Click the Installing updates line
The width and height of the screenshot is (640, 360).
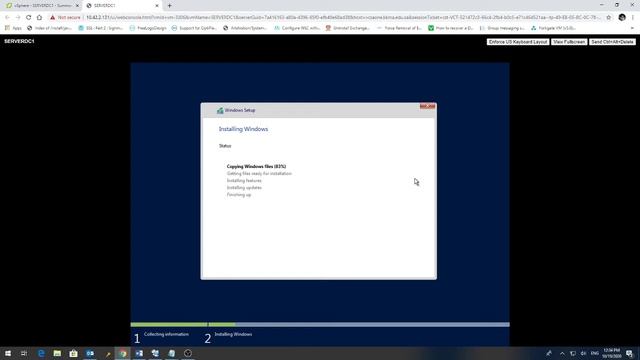(244, 188)
